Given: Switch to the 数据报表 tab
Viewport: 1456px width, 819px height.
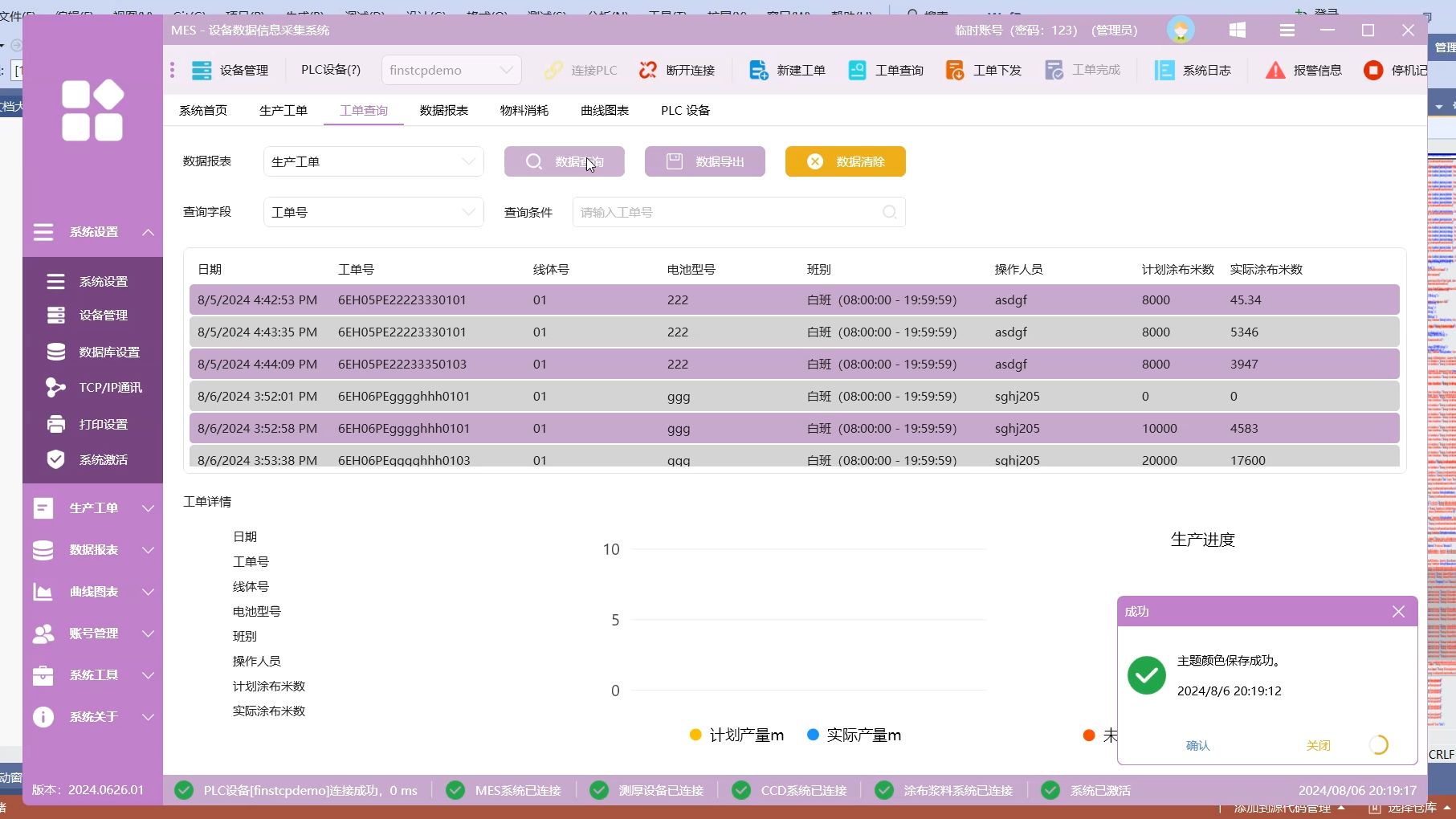Looking at the screenshot, I should [x=444, y=110].
